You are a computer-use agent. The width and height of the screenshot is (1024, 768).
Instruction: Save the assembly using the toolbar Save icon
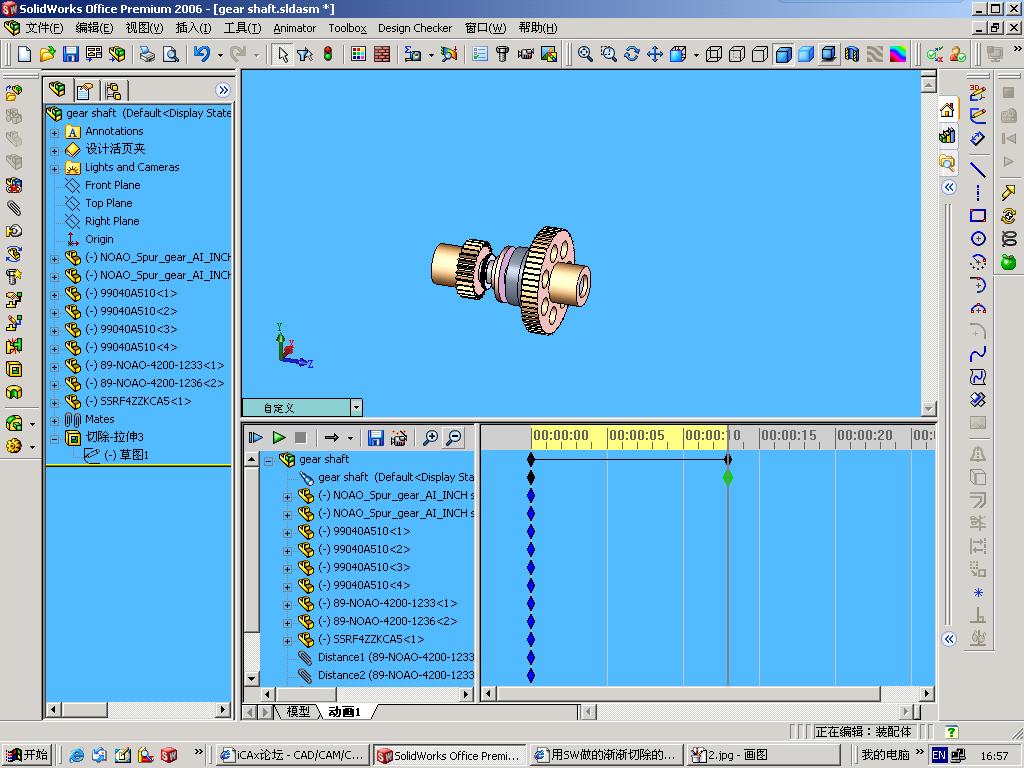pyautogui.click(x=71, y=54)
